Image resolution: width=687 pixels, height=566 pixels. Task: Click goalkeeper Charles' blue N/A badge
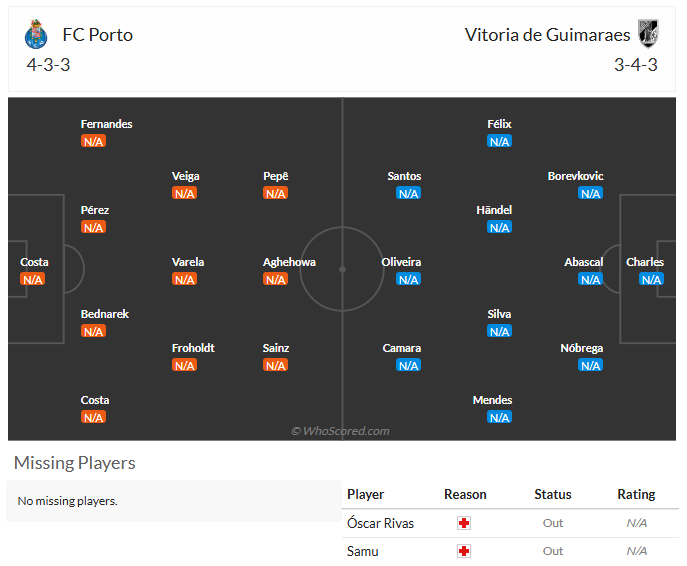pyautogui.click(x=652, y=279)
